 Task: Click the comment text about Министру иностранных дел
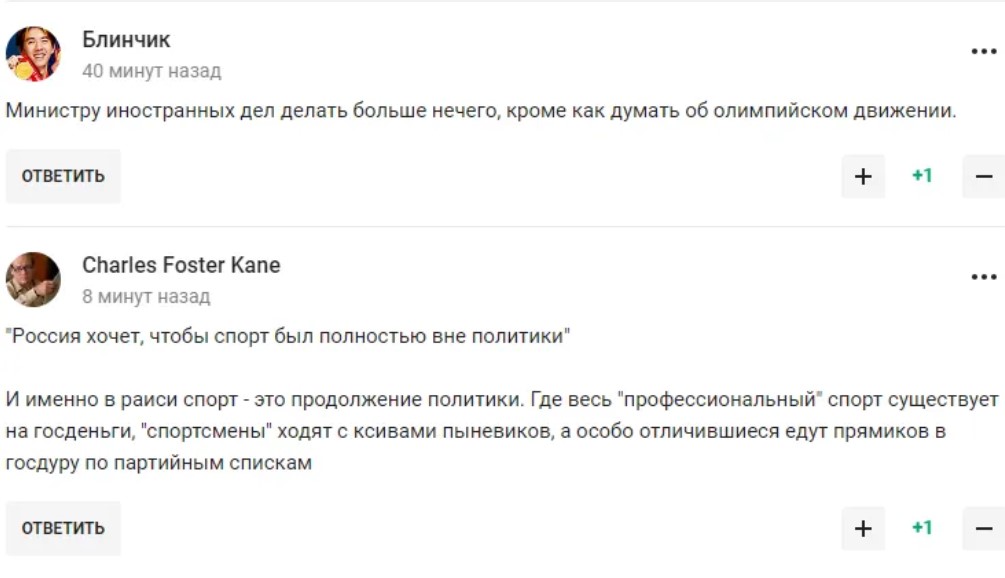[480, 111]
